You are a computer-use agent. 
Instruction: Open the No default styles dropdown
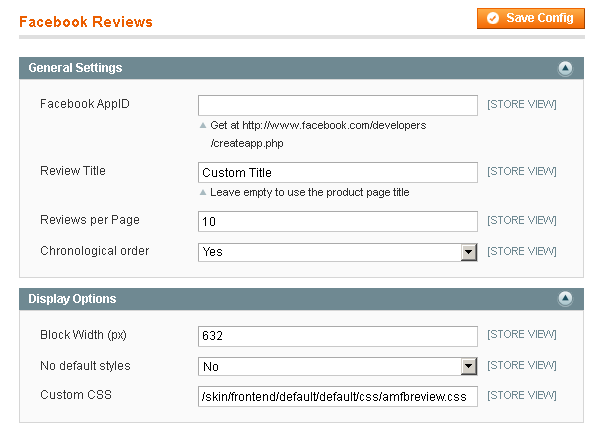coord(338,366)
